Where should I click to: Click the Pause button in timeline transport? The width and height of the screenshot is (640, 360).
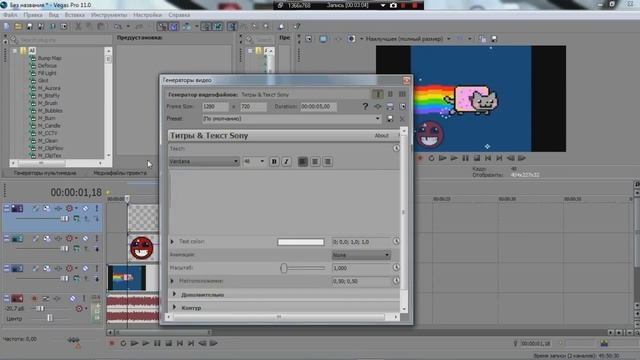pos(157,344)
